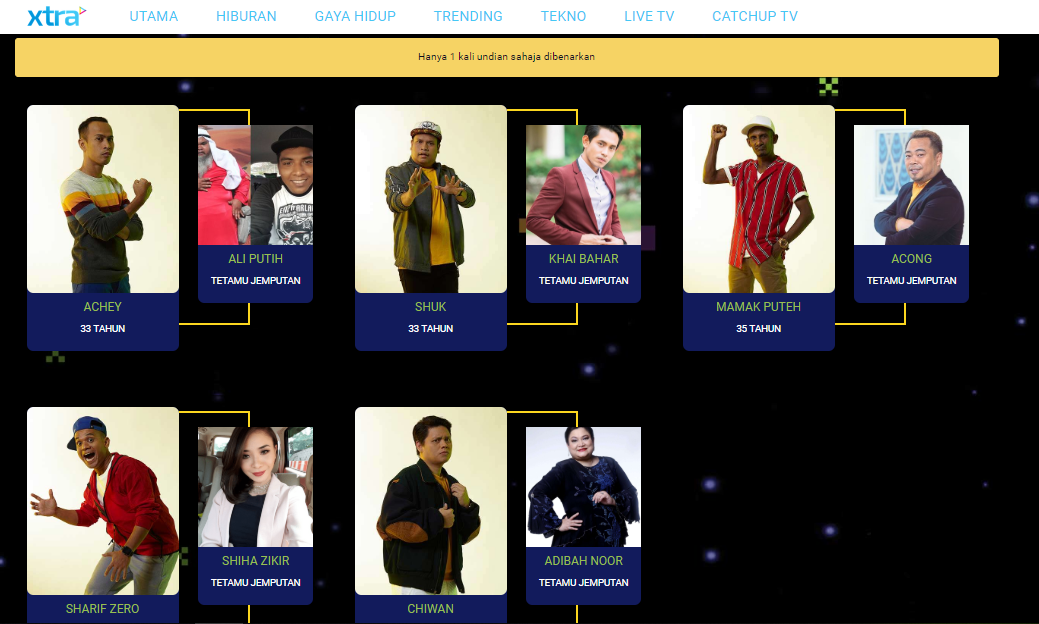The width and height of the screenshot is (1039, 624).
Task: Open CATCHUP TV in navigation
Action: tap(755, 16)
